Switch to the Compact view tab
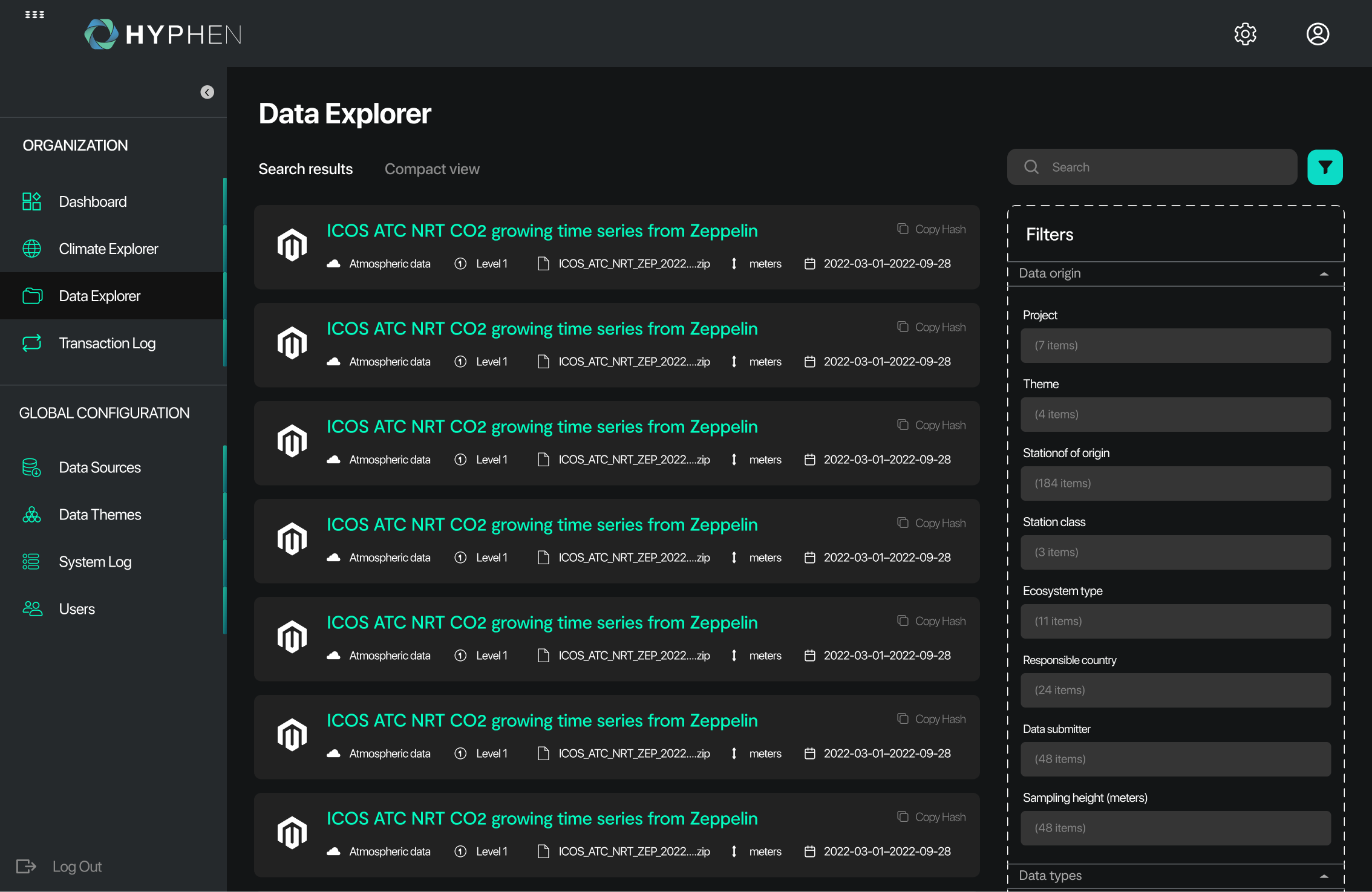This screenshot has width=1372, height=892. pos(432,169)
